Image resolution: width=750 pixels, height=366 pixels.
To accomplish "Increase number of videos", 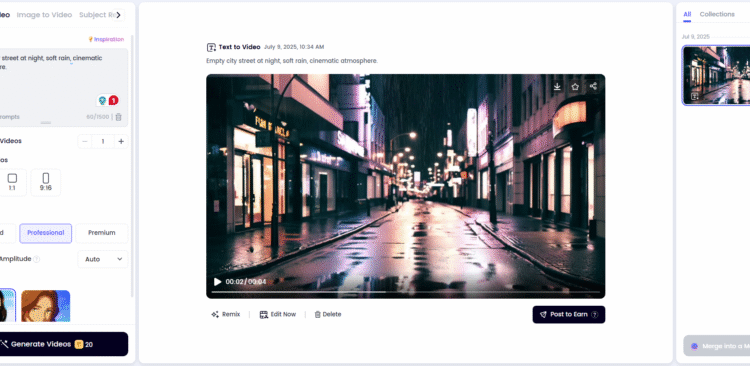I will coord(121,141).
